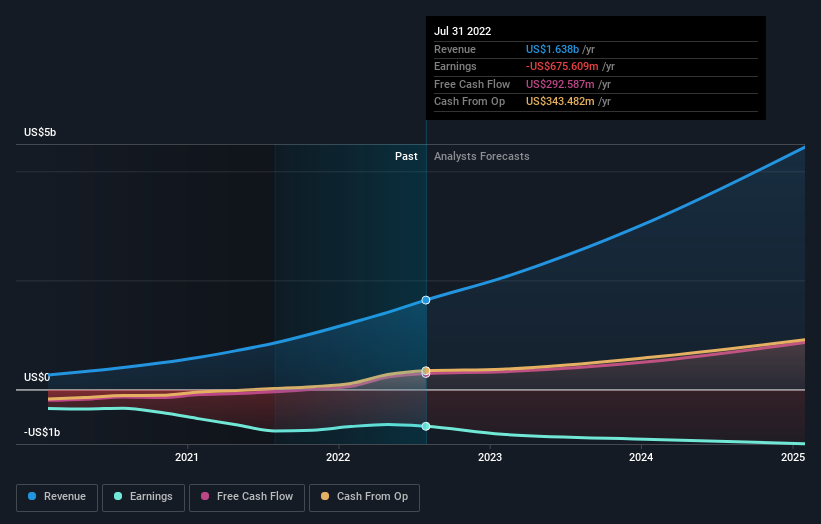Select the 2023 x-axis label
Viewport: 821px width, 524px height.
coord(490,458)
